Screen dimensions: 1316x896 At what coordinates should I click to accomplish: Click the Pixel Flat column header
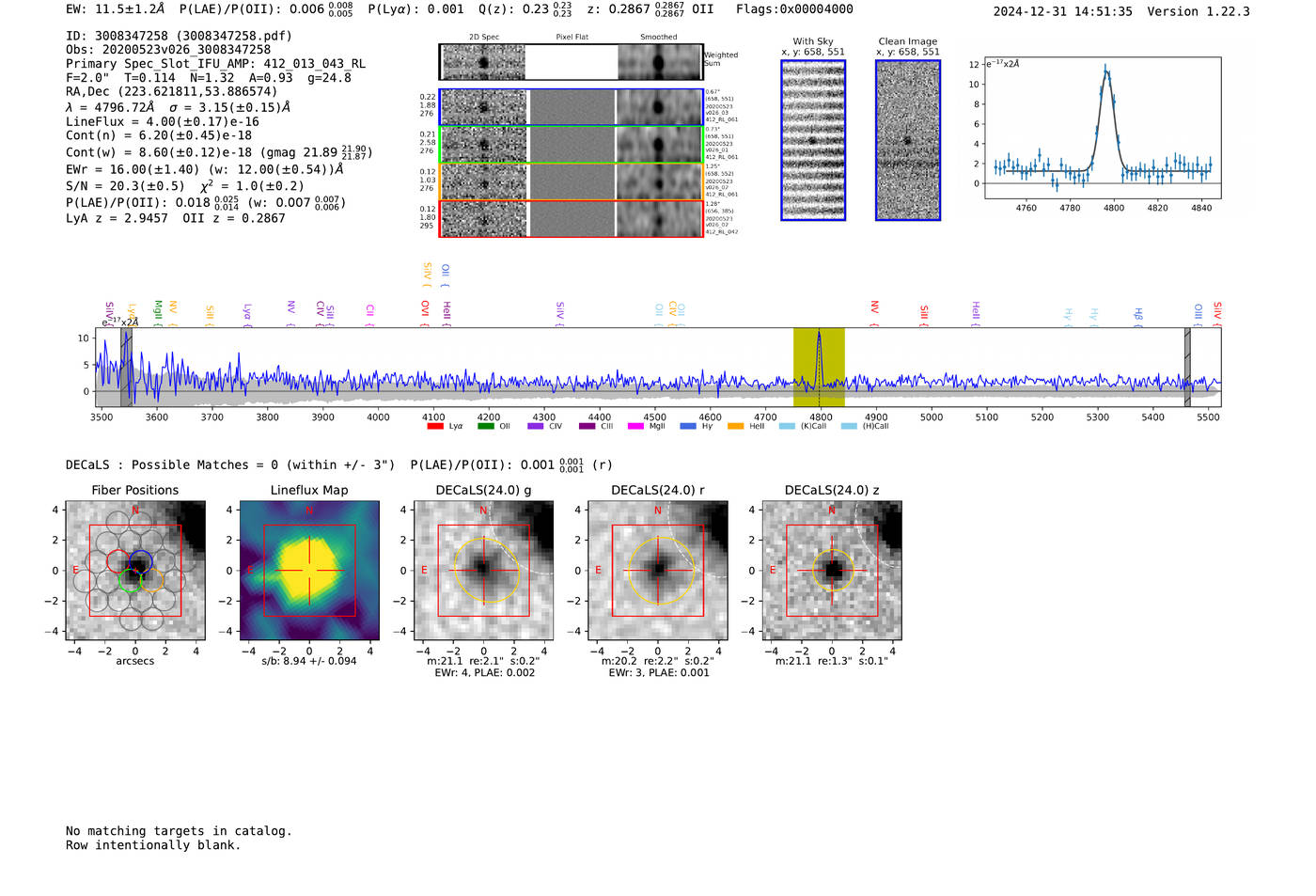click(x=572, y=38)
